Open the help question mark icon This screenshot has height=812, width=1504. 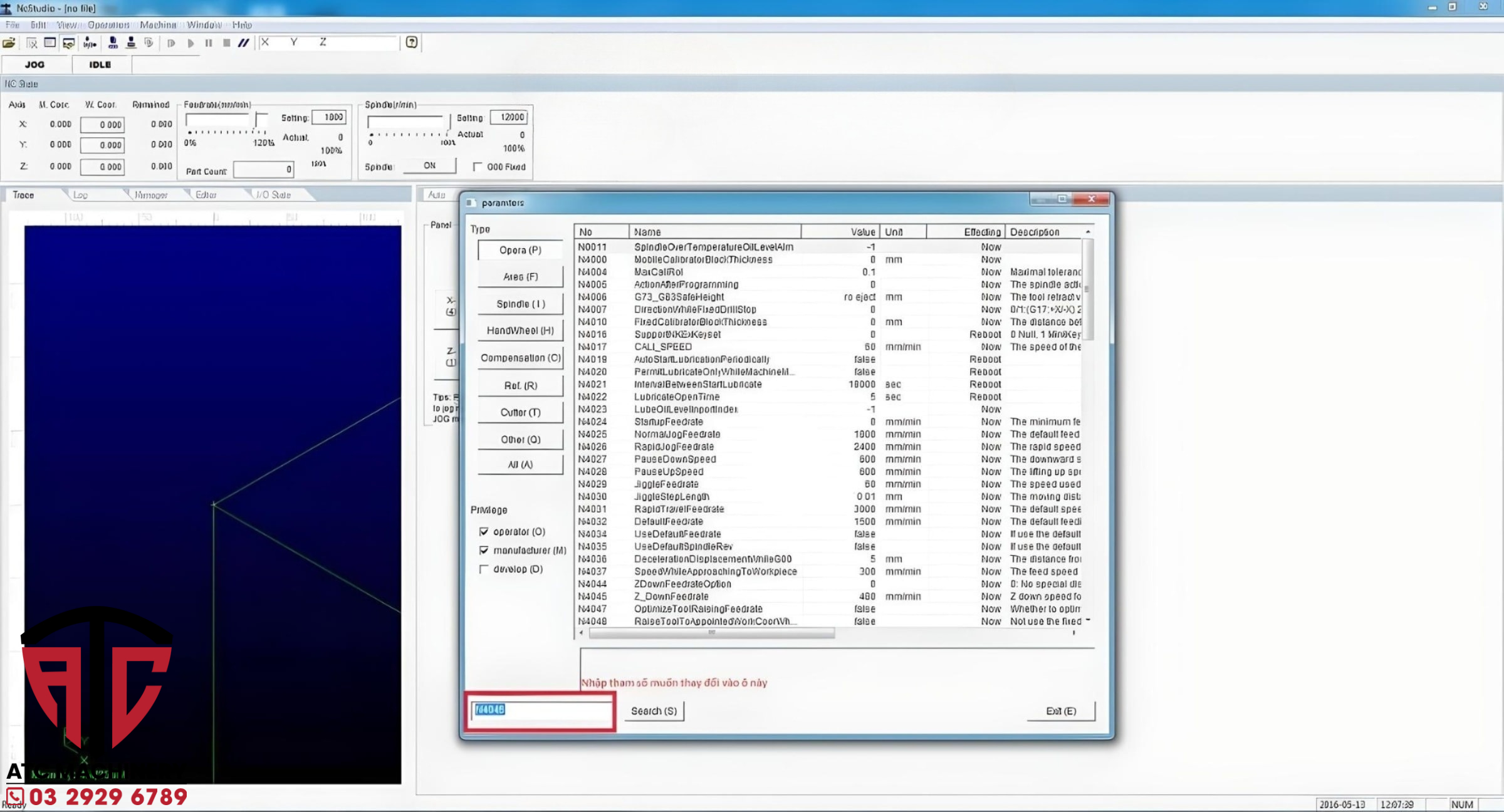[x=412, y=43]
